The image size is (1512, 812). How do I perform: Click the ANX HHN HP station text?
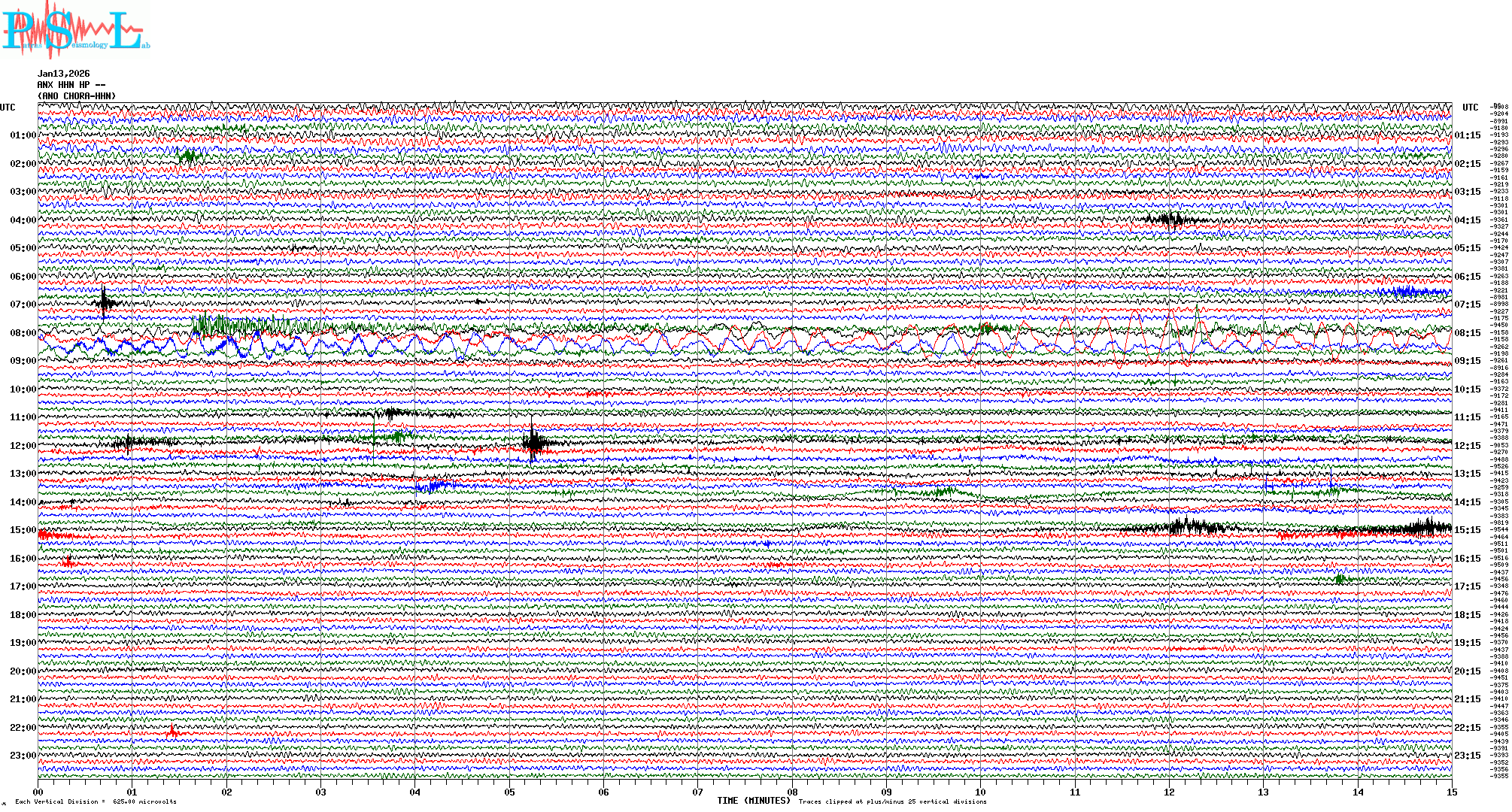[71, 85]
